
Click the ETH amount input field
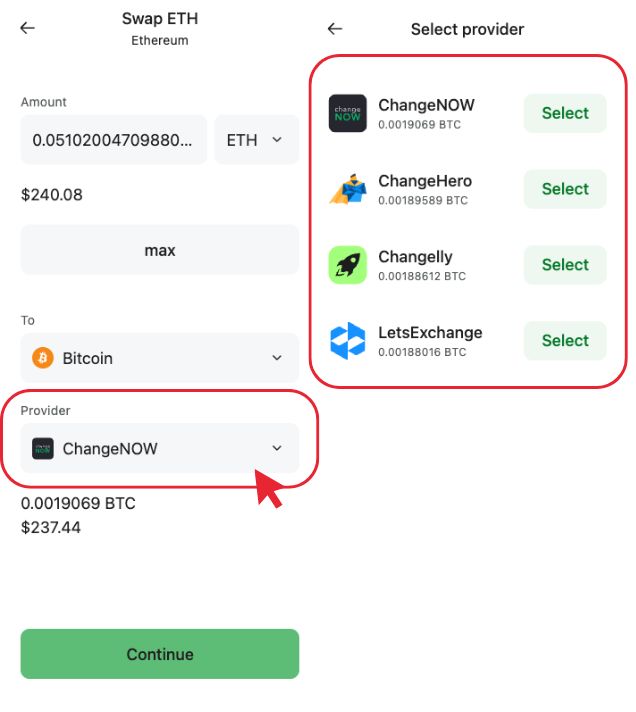[x=113, y=140]
